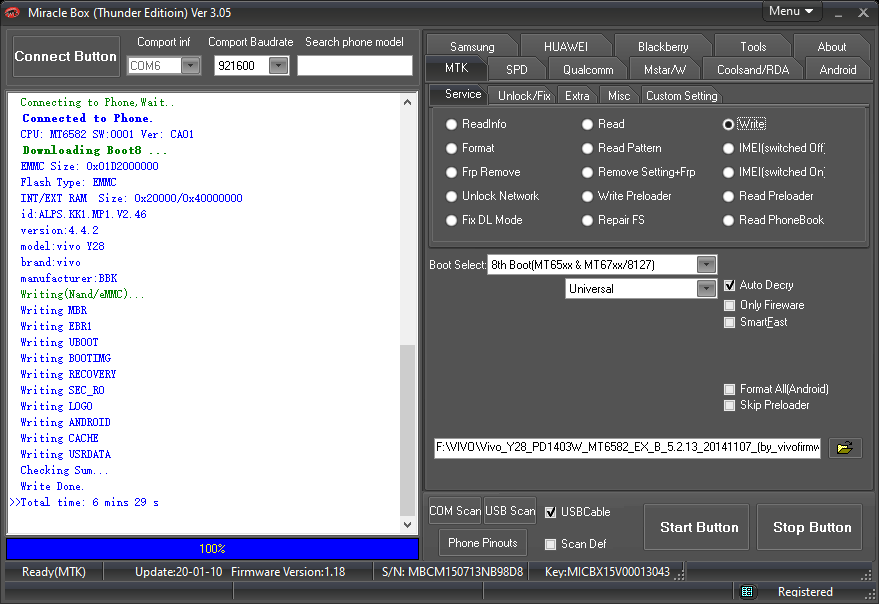Open the Menu dropdown in title bar

point(792,11)
